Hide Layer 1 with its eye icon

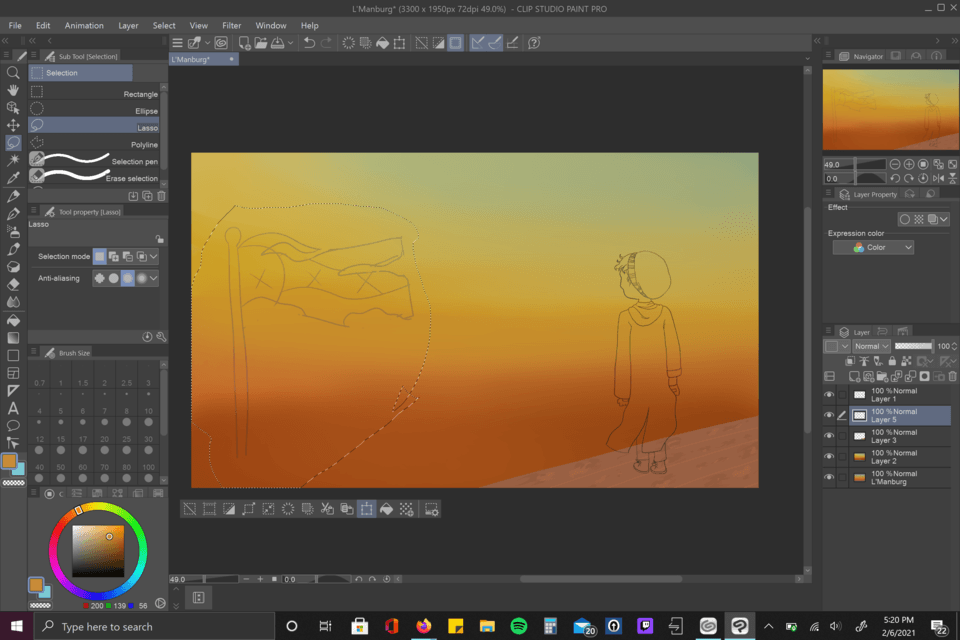pos(829,395)
